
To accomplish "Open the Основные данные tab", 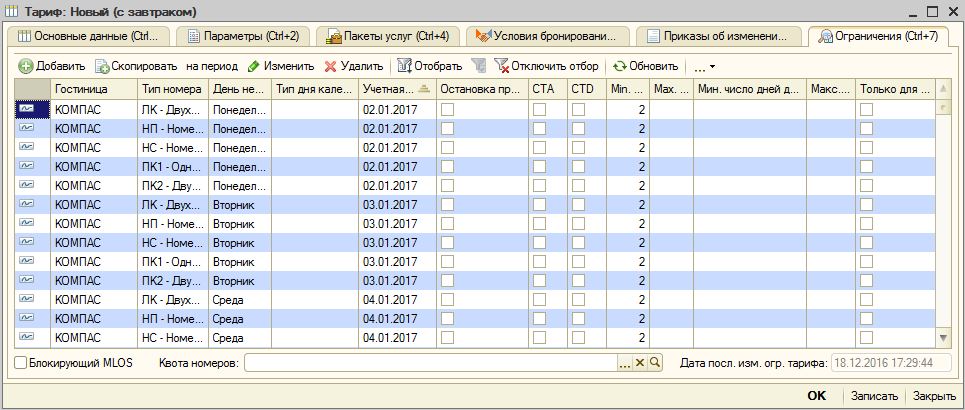I will [x=88, y=36].
